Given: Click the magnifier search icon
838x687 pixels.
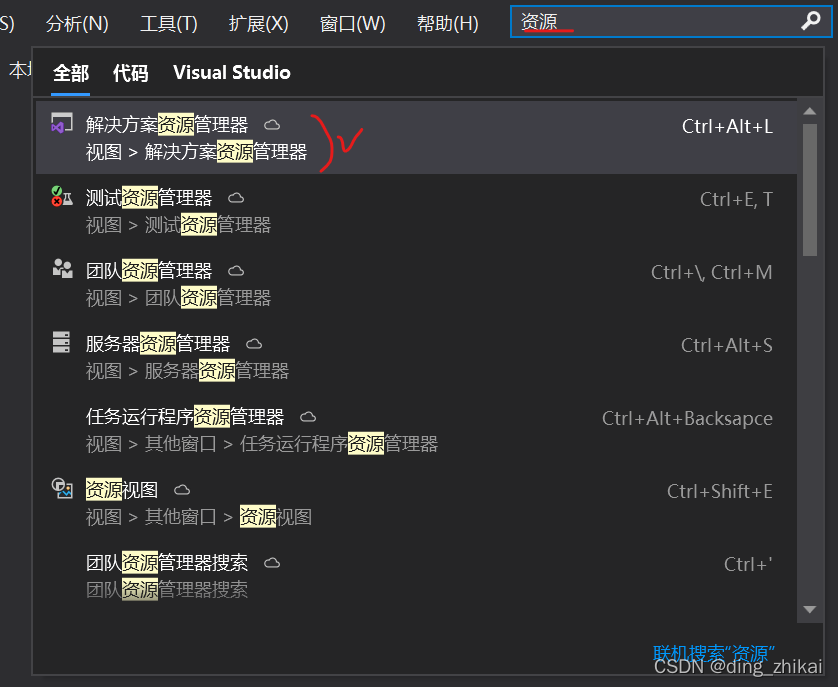Looking at the screenshot, I should click(x=811, y=21).
